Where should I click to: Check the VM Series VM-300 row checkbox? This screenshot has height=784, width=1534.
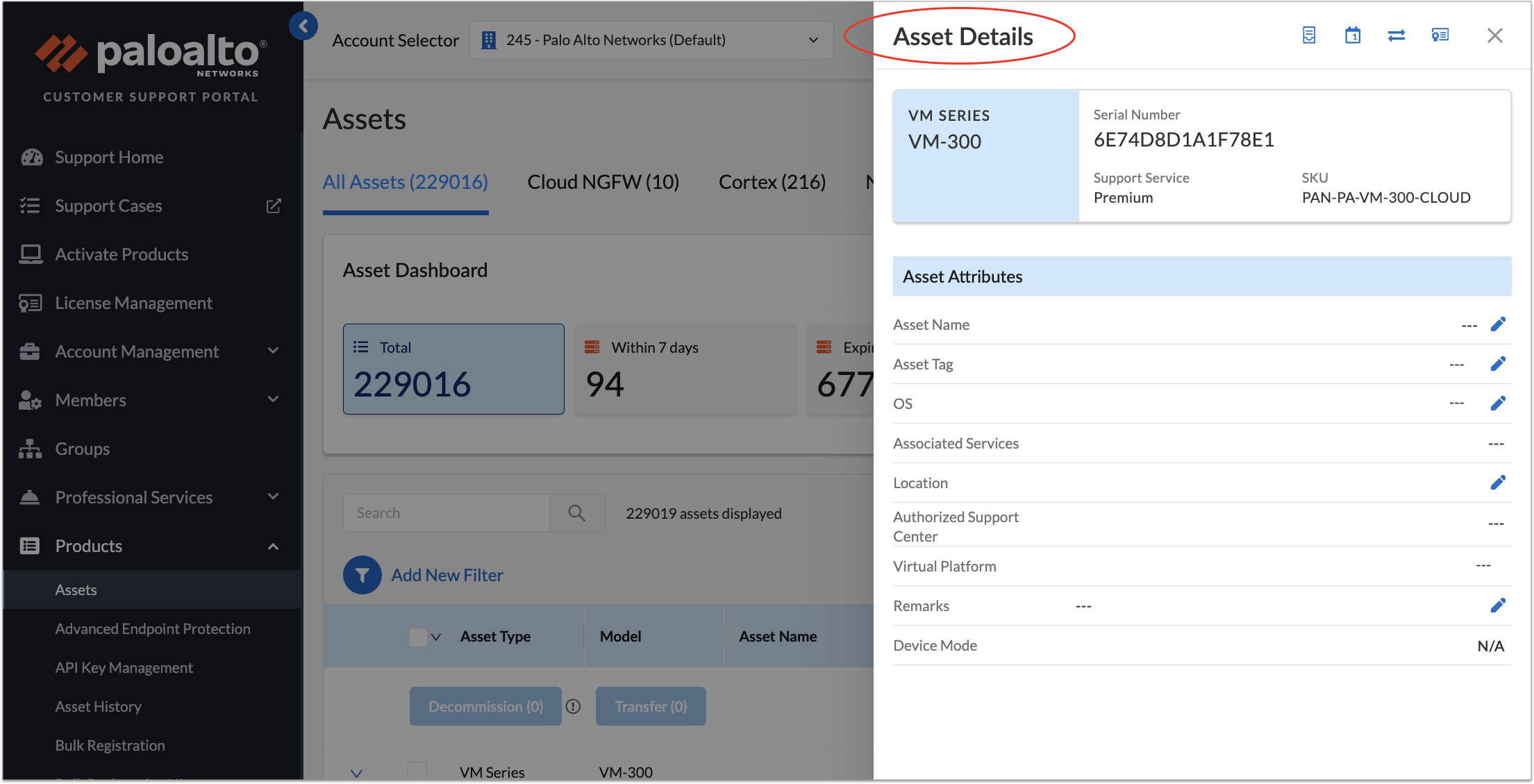[x=417, y=771]
